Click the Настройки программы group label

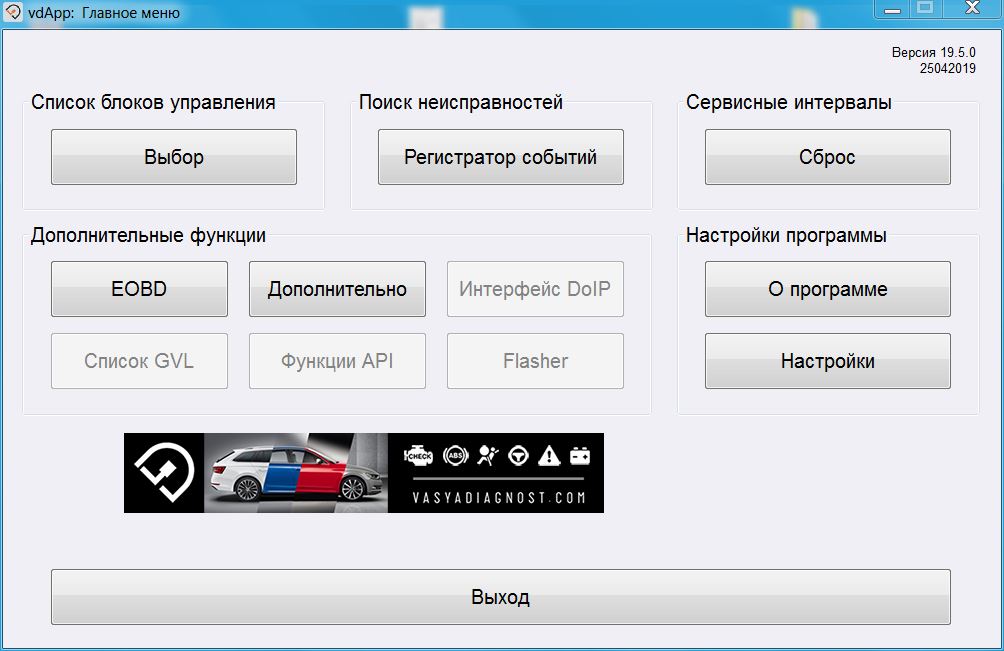point(786,236)
